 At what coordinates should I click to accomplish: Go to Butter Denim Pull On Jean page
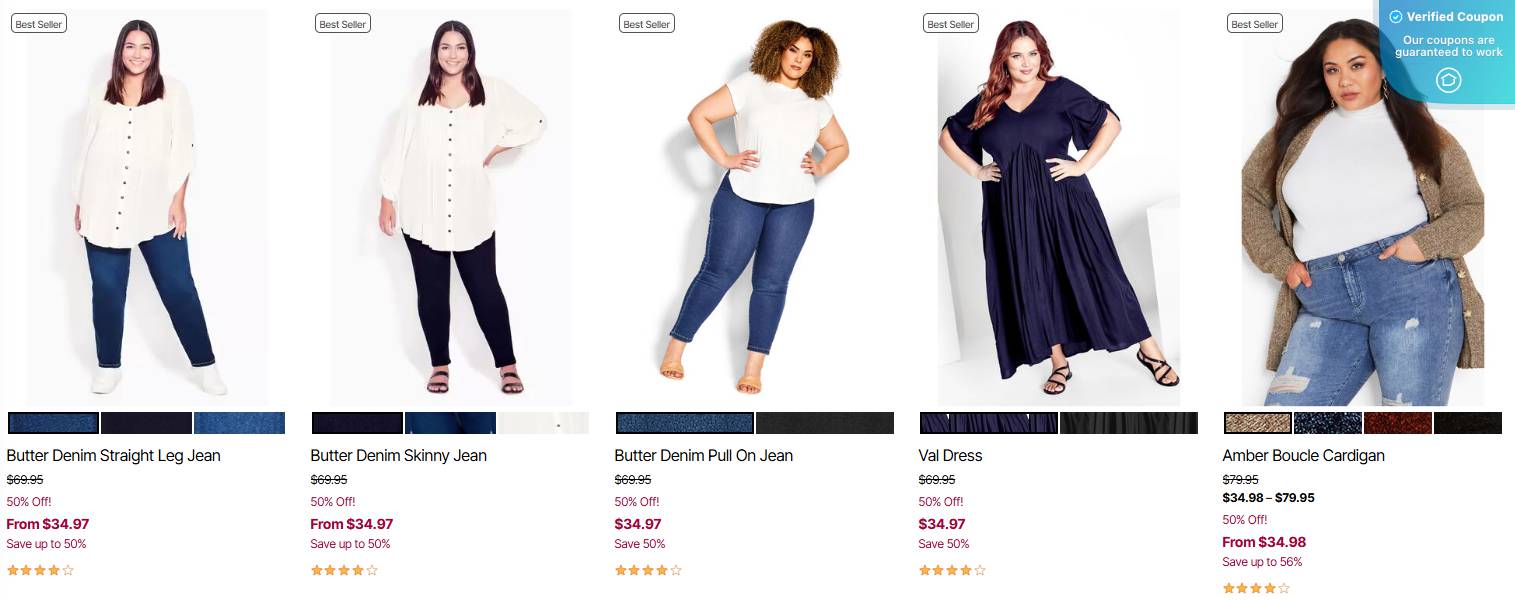coord(703,455)
